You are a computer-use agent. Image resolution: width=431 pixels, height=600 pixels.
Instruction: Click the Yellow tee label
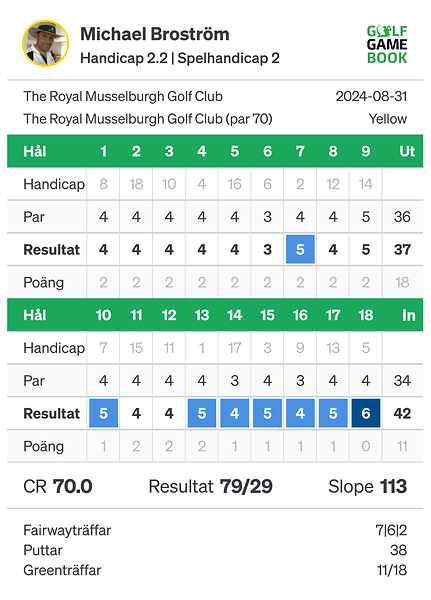click(388, 119)
